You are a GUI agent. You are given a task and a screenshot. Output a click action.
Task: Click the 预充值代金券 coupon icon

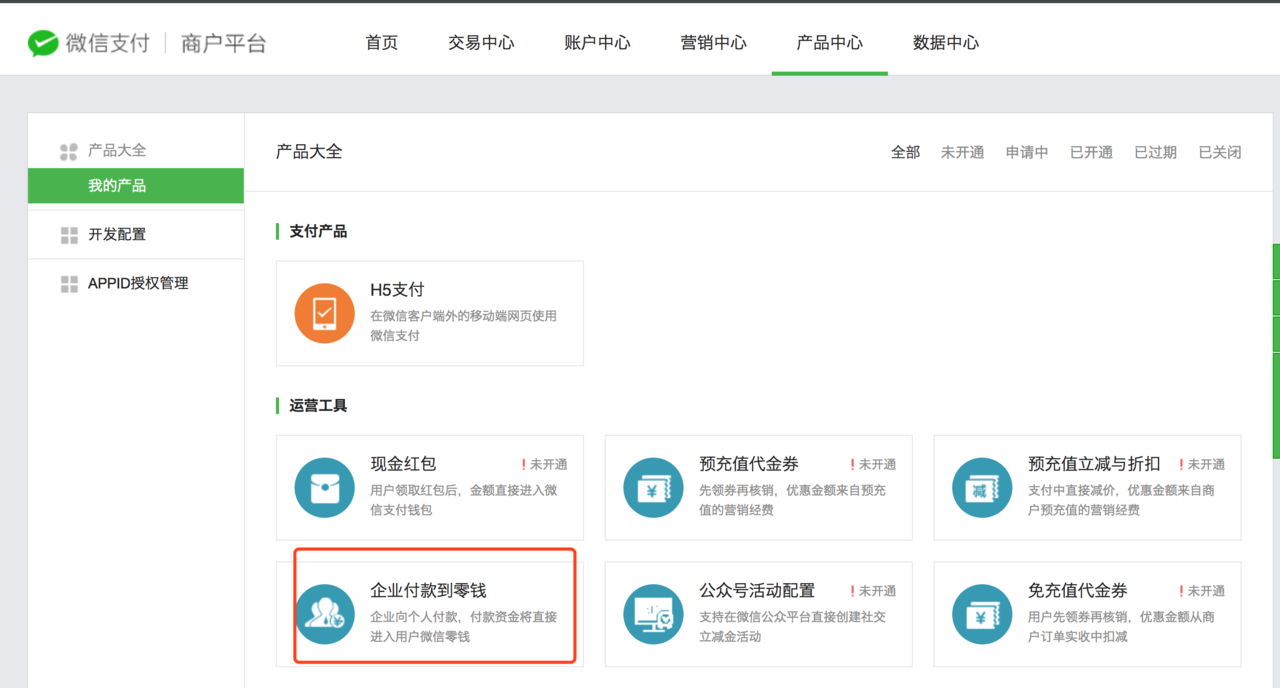point(653,488)
